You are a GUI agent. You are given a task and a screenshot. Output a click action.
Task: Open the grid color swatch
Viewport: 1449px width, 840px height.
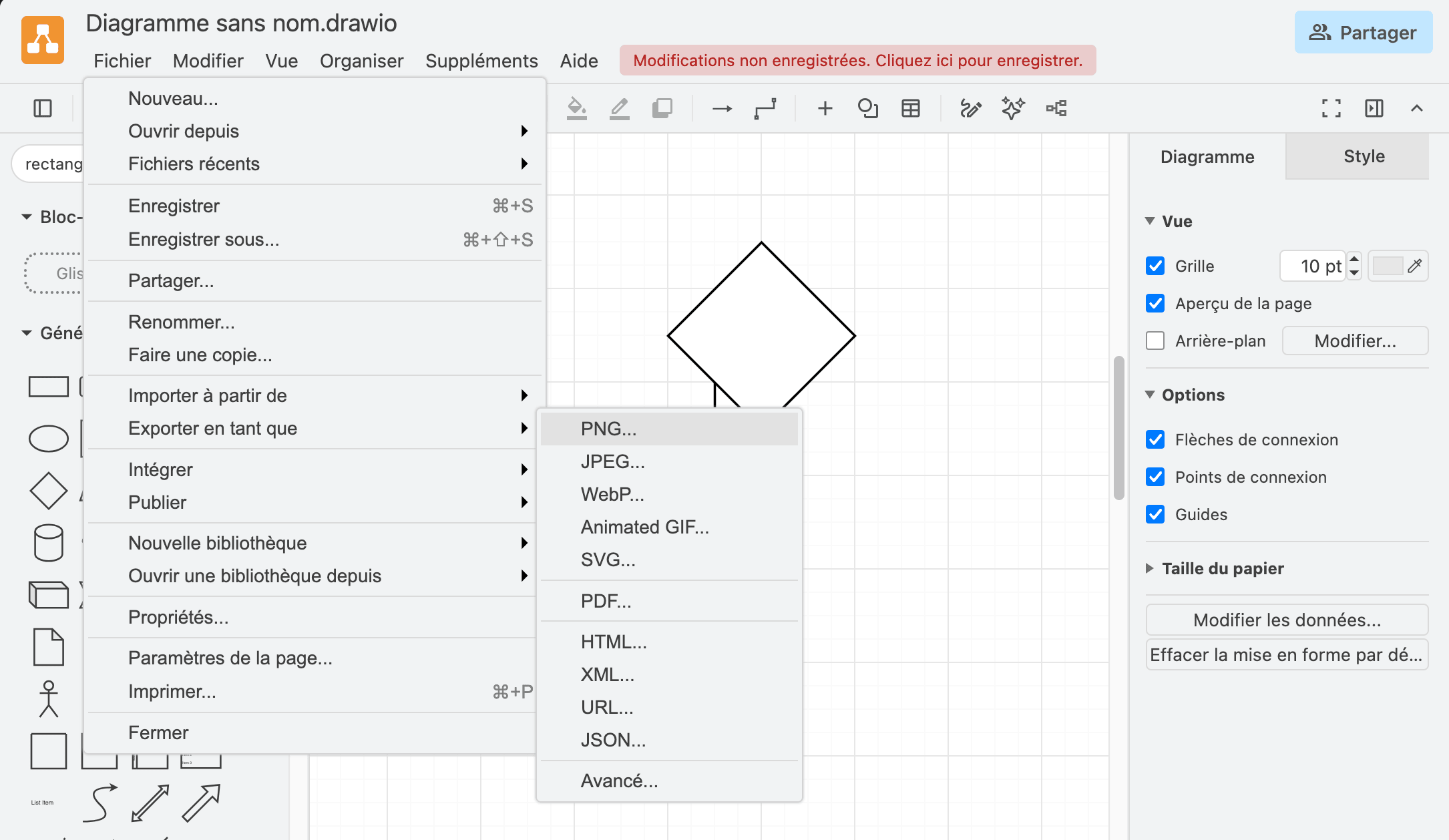pyautogui.click(x=1398, y=266)
